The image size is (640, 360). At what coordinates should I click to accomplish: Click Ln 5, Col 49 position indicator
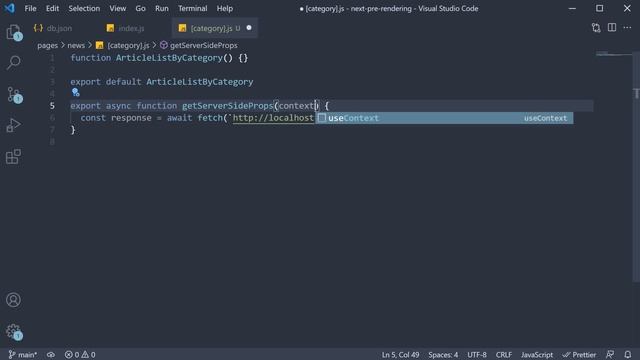pos(400,355)
